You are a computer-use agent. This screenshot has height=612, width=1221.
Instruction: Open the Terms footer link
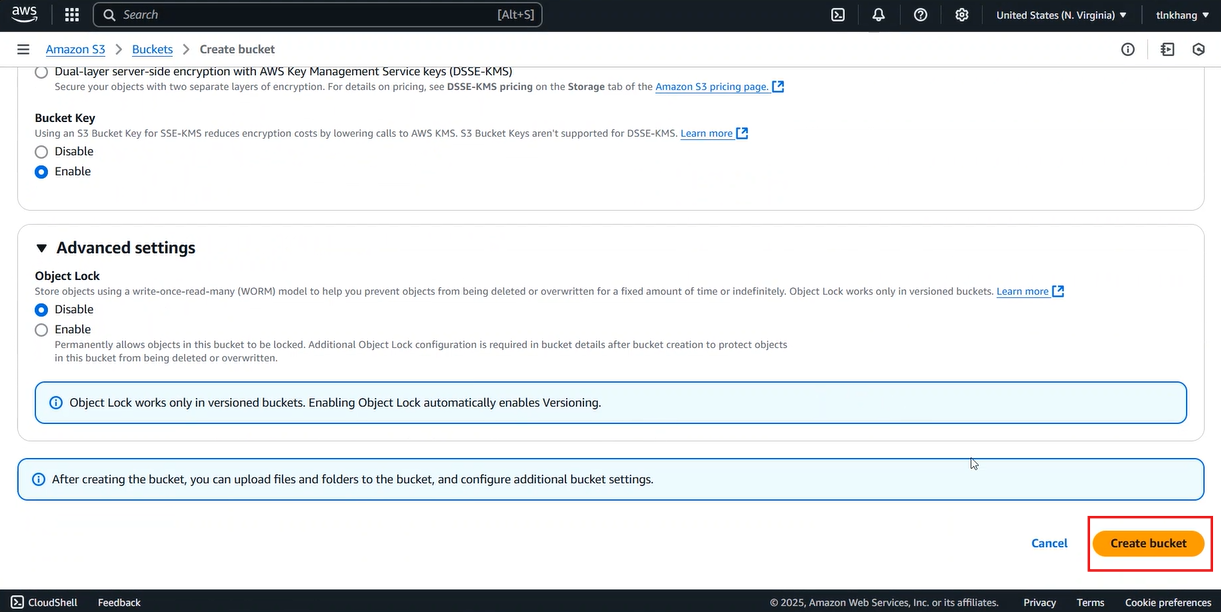(1090, 602)
